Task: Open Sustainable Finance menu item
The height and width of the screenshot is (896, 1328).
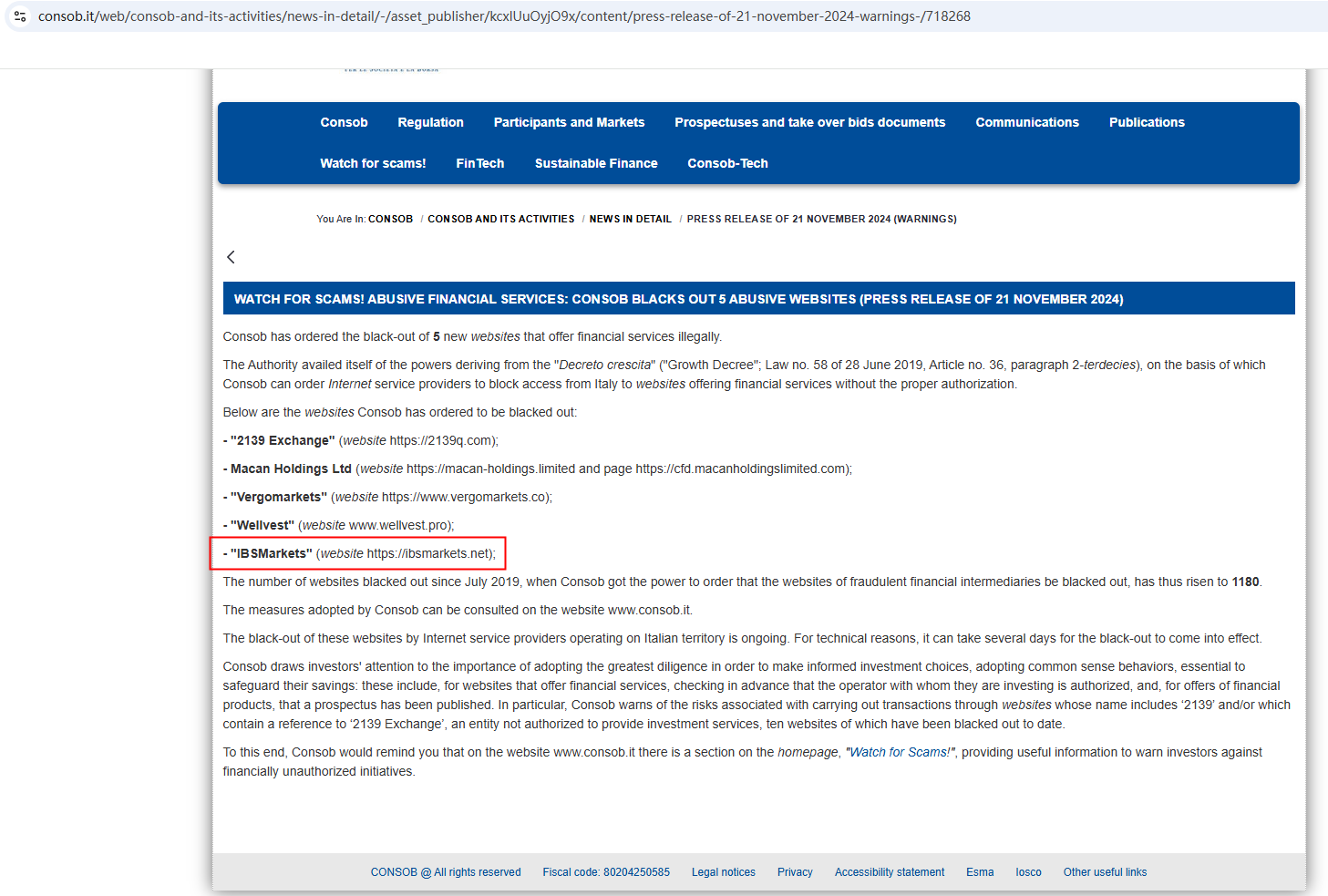Action: tap(596, 163)
